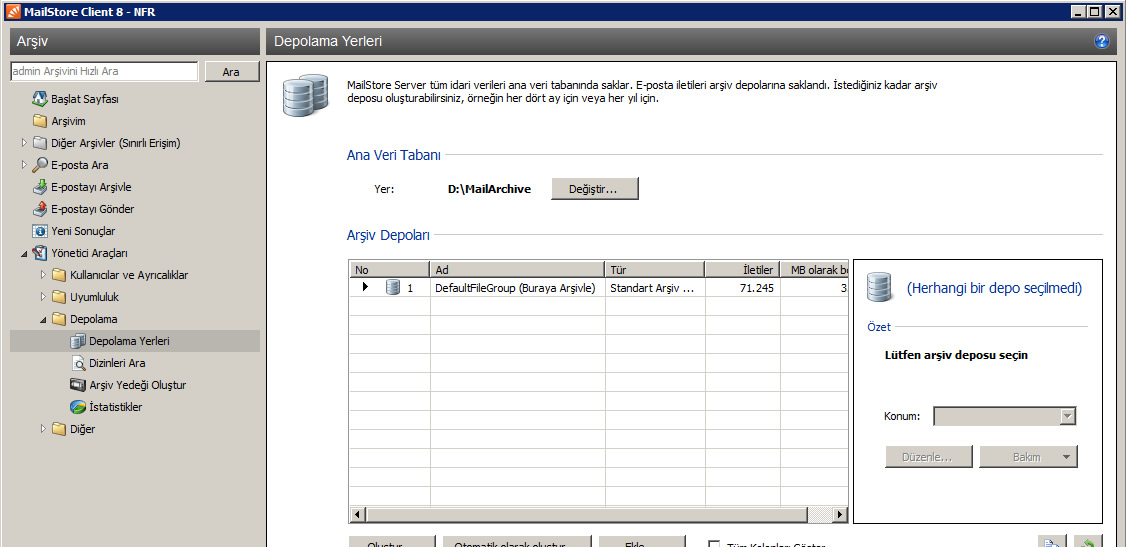The width and height of the screenshot is (1126, 547).
Task: Click the Ara search button
Action: pyautogui.click(x=231, y=72)
